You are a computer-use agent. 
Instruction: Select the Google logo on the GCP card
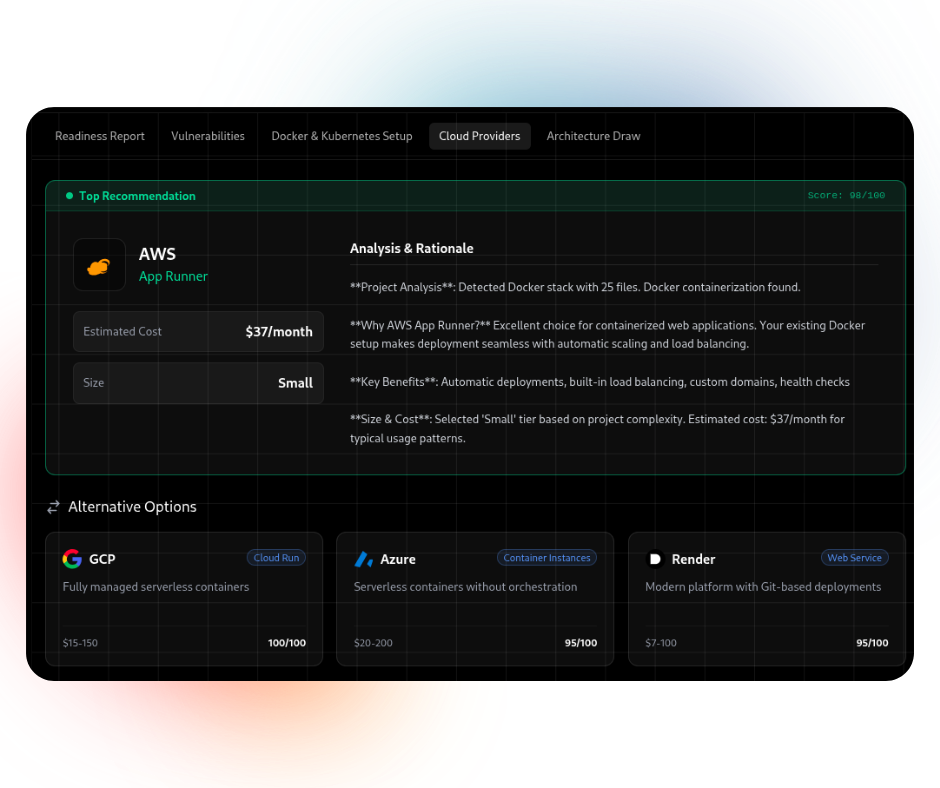pyautogui.click(x=72, y=559)
